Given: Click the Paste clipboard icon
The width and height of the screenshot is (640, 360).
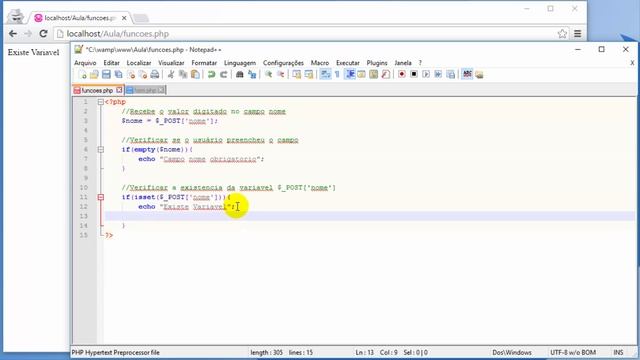Looking at the screenshot, I should pyautogui.click(x=195, y=75).
